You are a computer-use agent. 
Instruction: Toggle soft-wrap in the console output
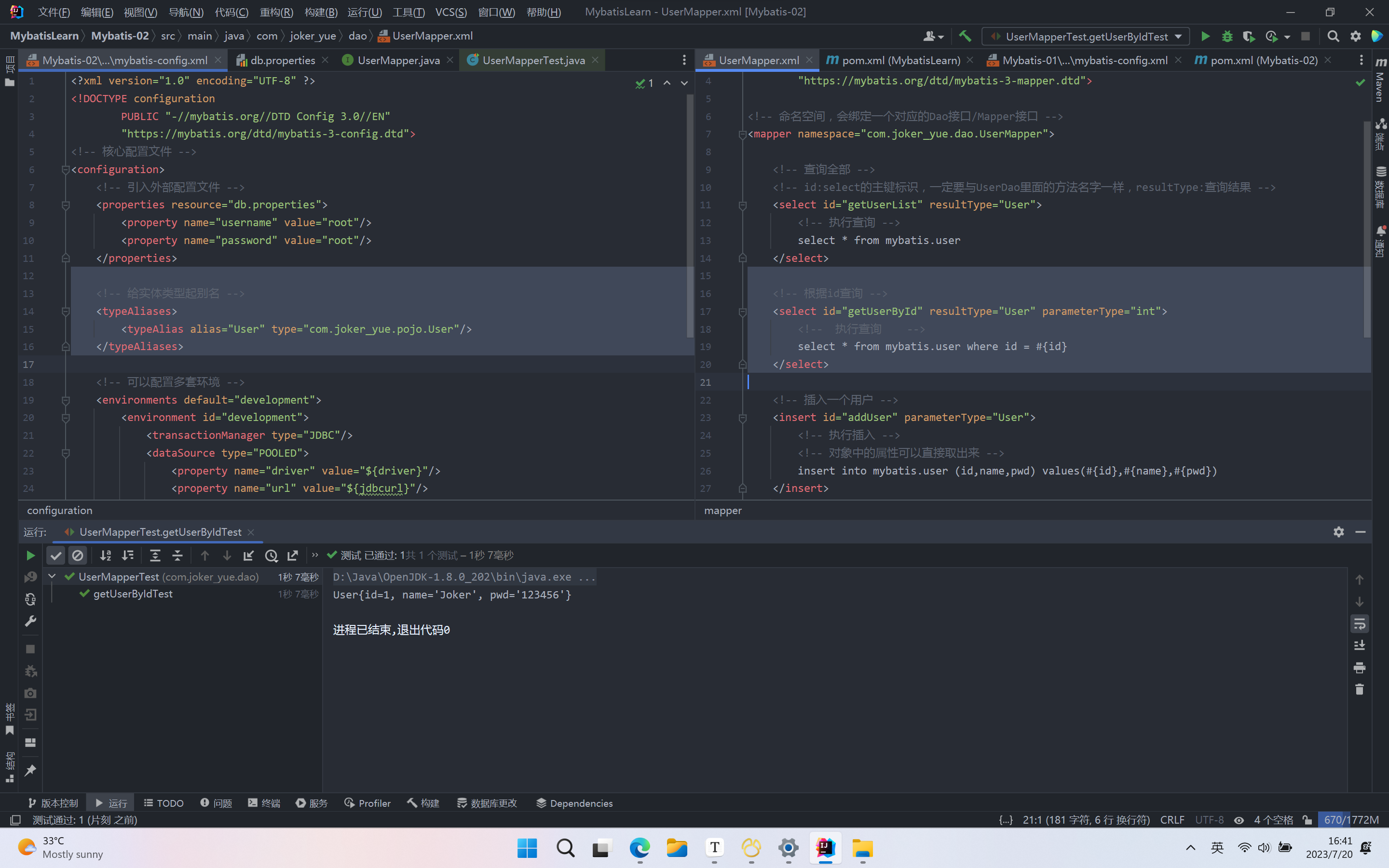[1359, 624]
